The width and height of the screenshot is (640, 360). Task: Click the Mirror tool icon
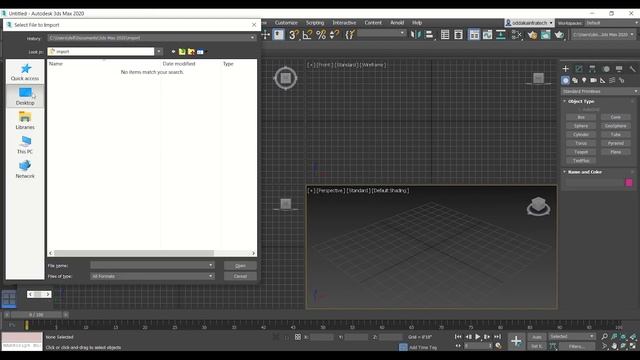pos(416,35)
